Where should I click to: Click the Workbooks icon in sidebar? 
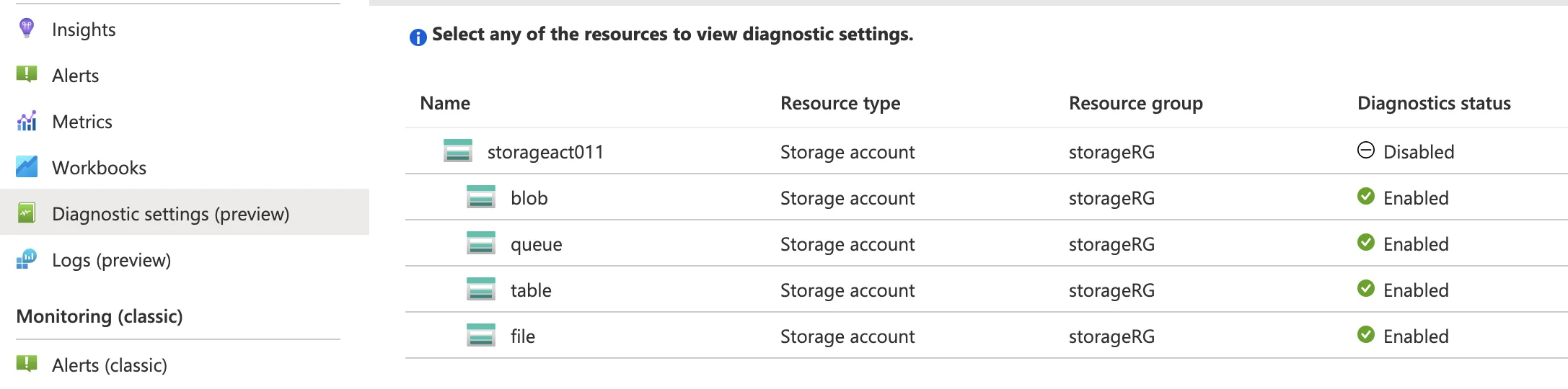[x=27, y=167]
